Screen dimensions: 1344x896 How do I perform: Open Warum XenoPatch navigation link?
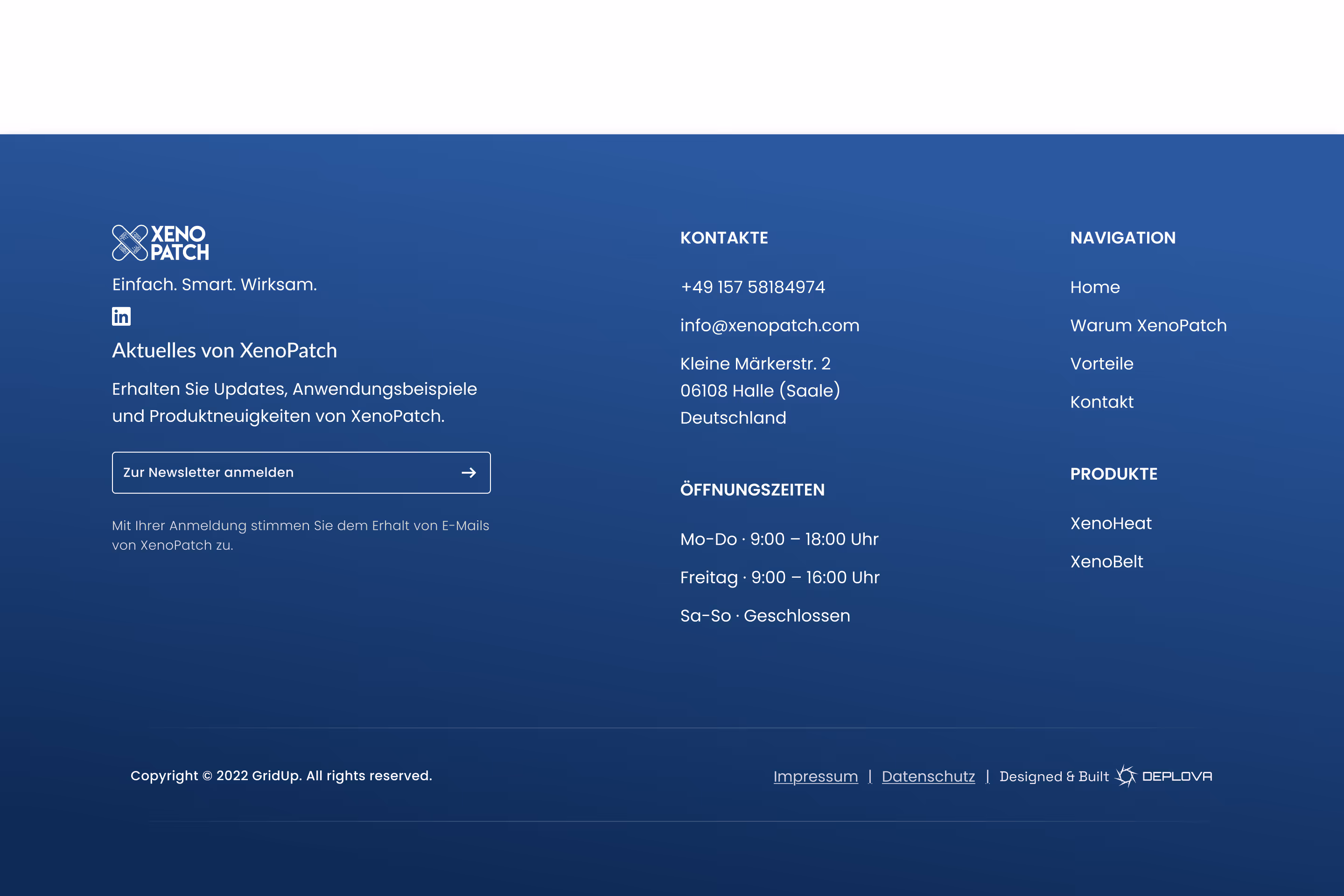point(1148,325)
